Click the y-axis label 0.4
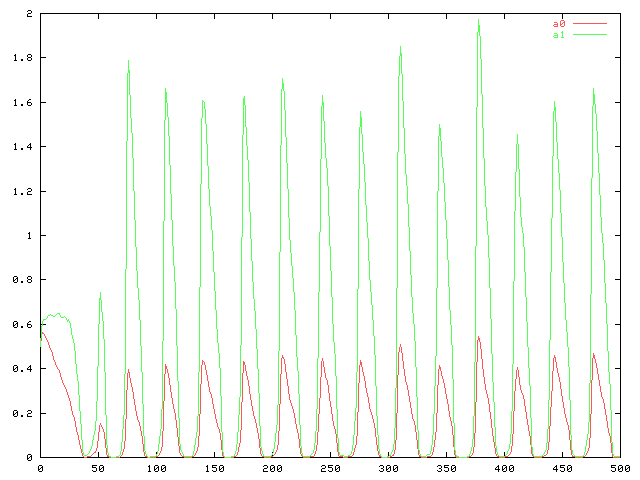 click(x=22, y=369)
